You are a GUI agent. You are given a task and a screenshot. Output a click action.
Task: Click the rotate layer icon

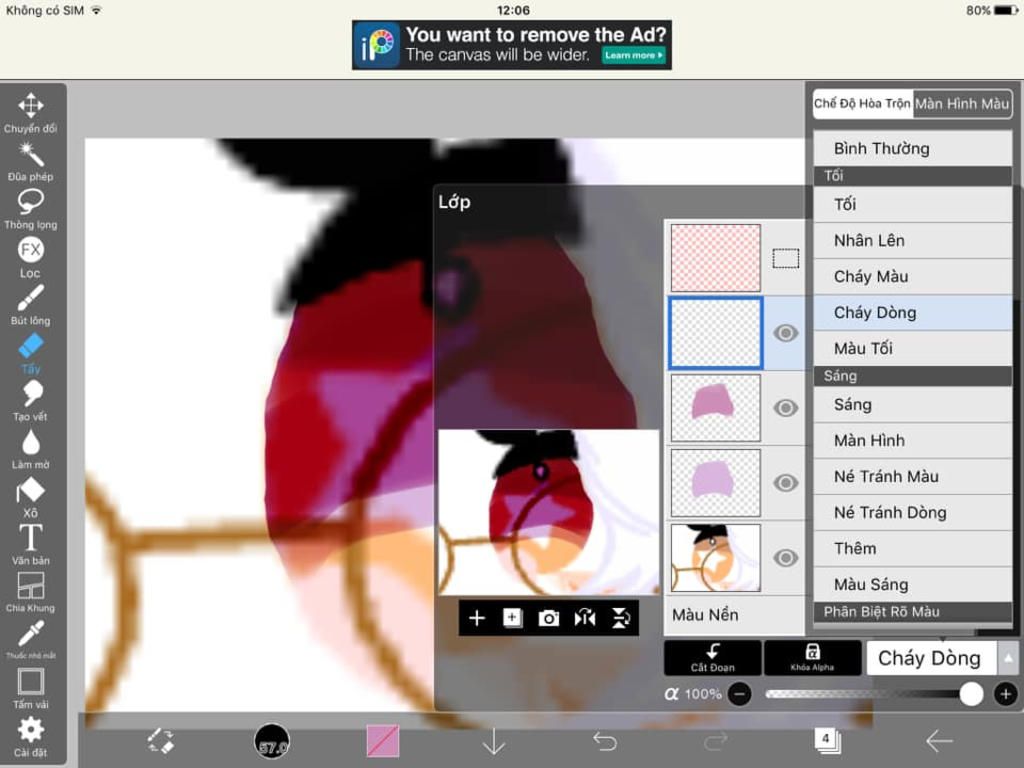[x=620, y=618]
